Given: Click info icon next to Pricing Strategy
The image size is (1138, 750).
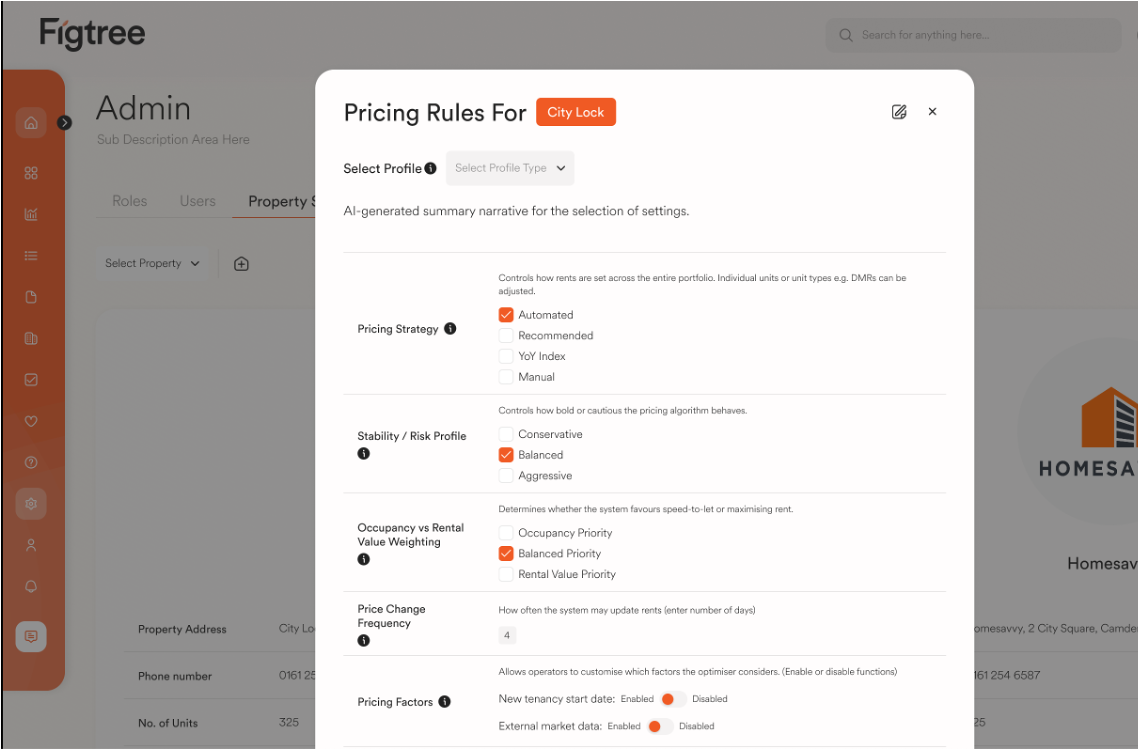Looking at the screenshot, I should 450,329.
